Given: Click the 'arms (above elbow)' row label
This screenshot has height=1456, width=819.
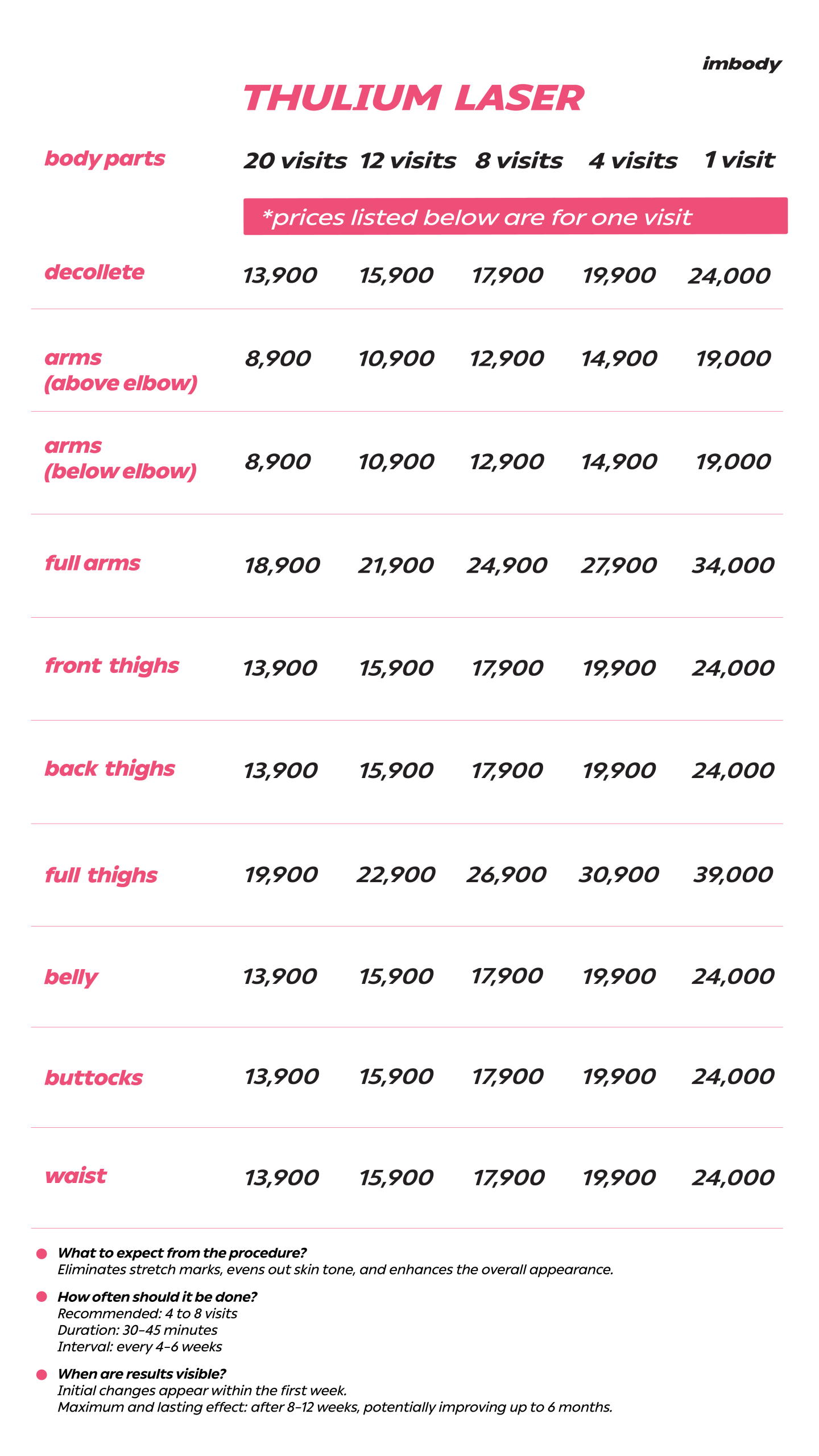Looking at the screenshot, I should coord(121,370).
